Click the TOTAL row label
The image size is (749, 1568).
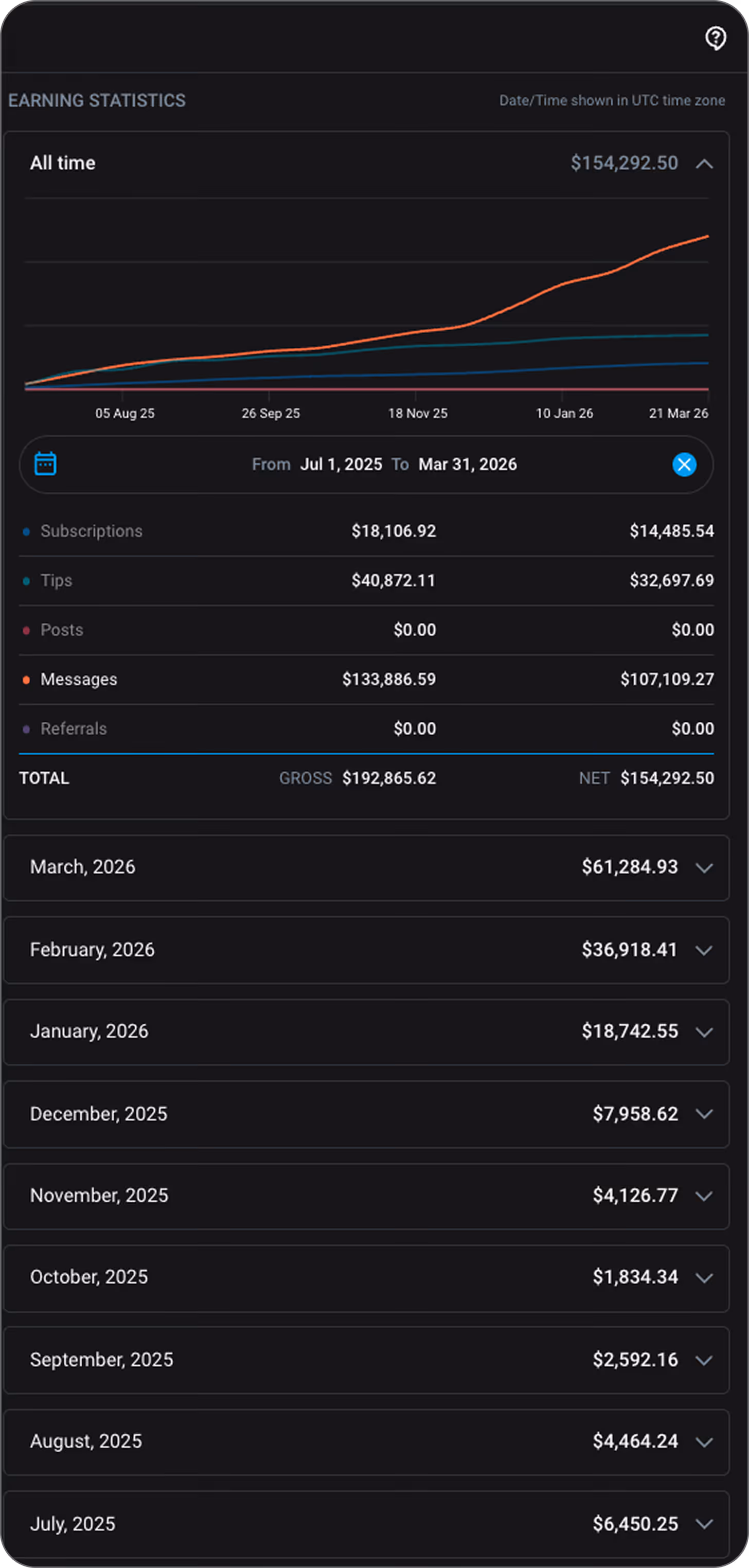click(x=44, y=778)
